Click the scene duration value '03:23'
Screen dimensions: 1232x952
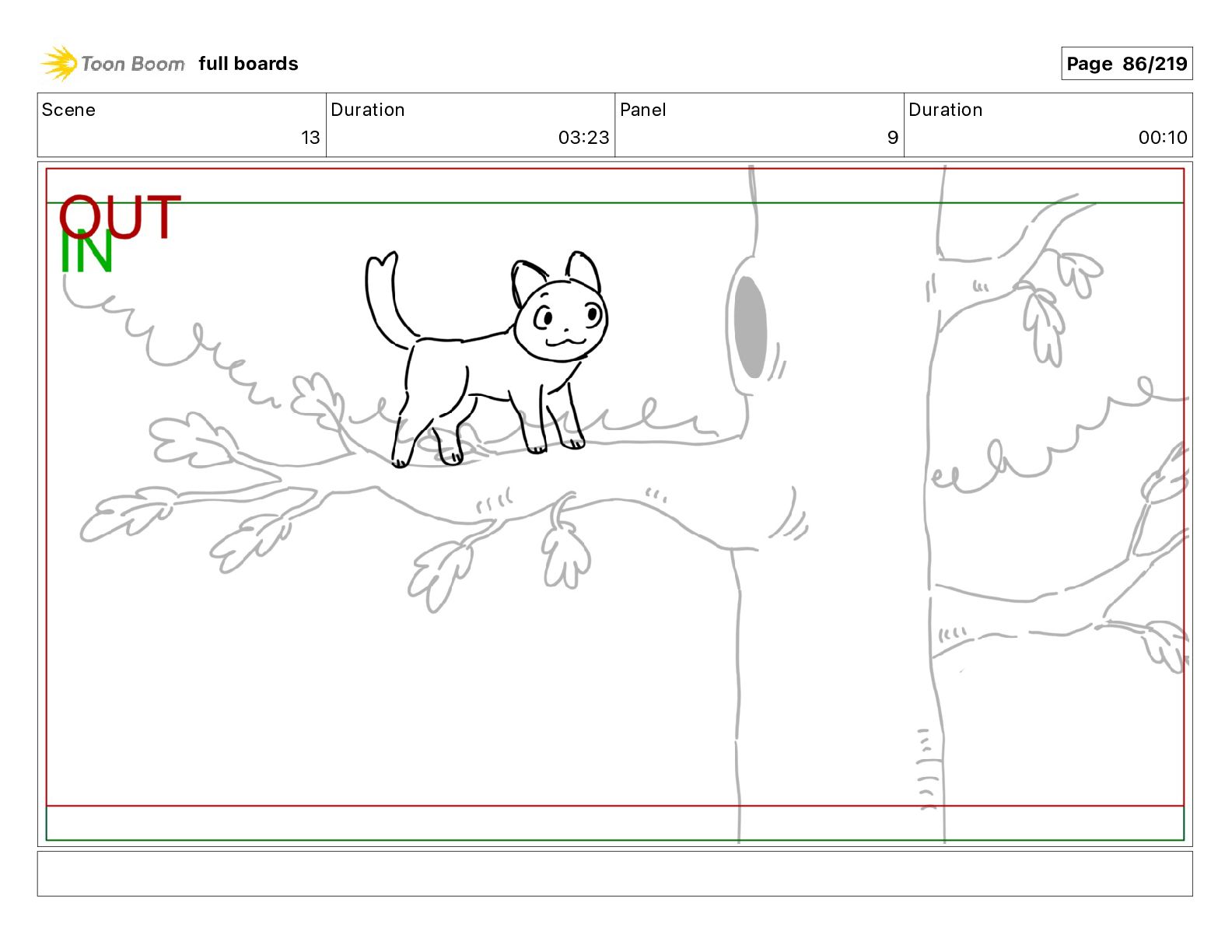[583, 138]
